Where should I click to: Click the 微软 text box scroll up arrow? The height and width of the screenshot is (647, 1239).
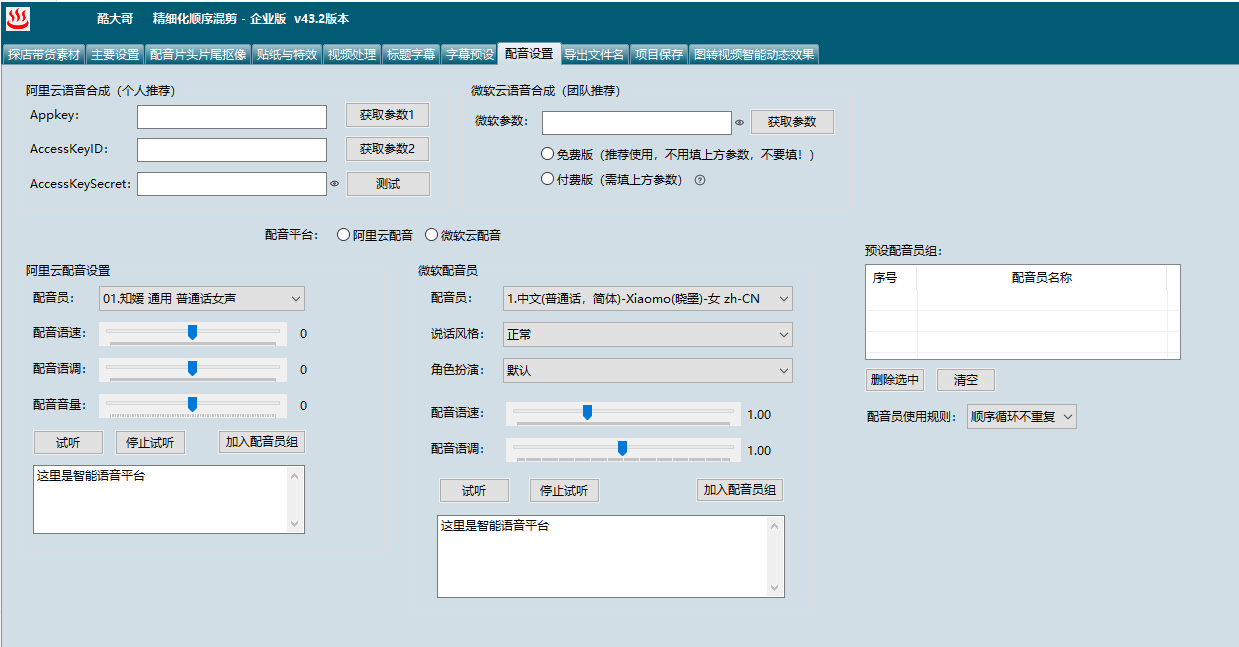coord(775,525)
